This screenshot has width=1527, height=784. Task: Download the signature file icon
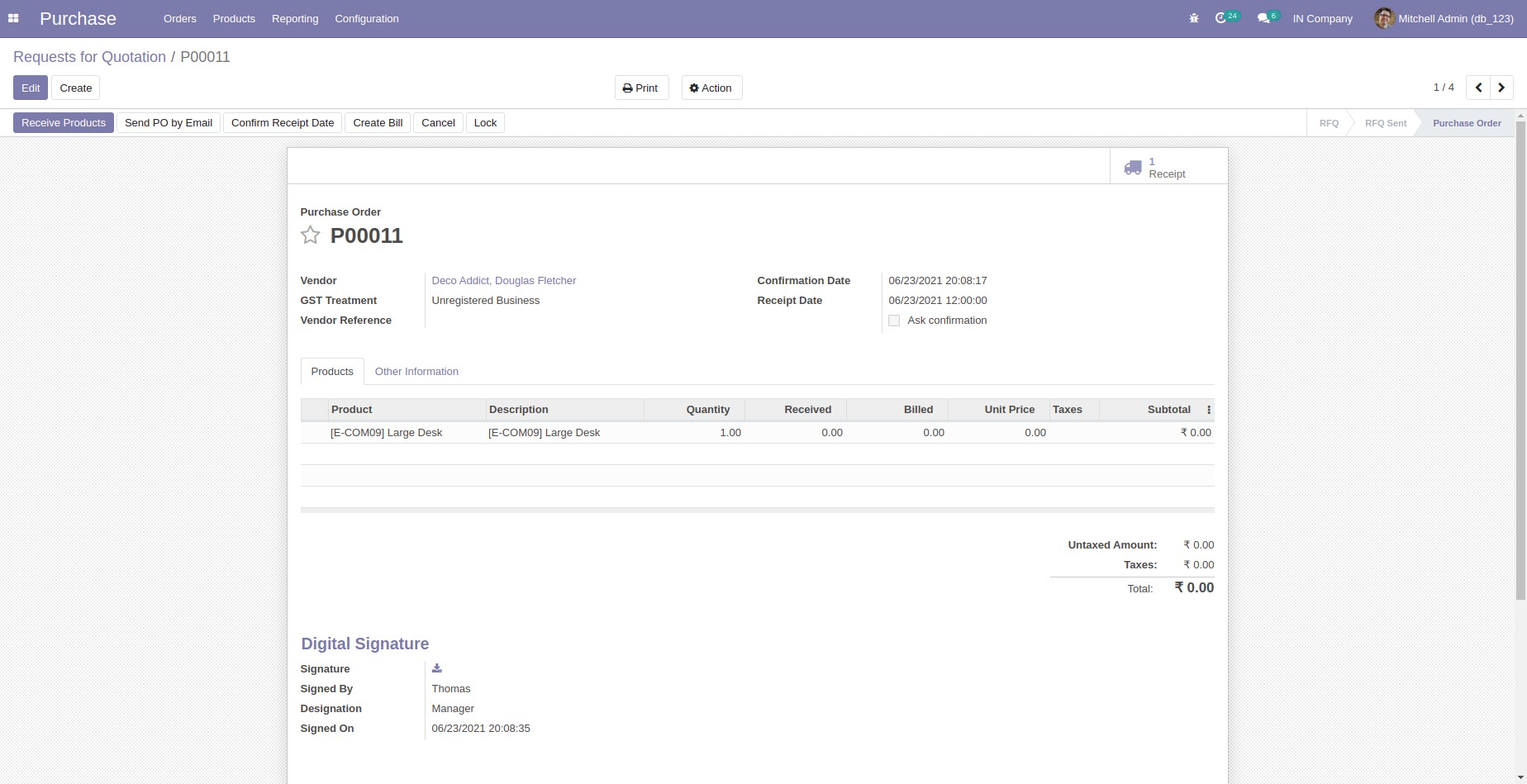(x=437, y=668)
